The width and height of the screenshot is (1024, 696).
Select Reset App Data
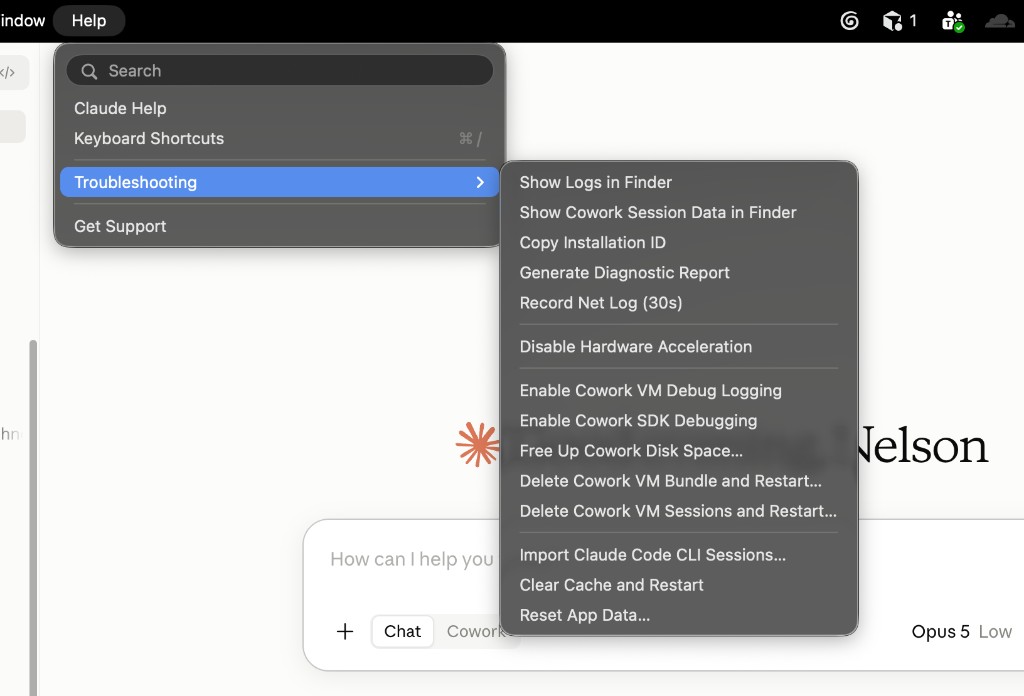click(679, 614)
